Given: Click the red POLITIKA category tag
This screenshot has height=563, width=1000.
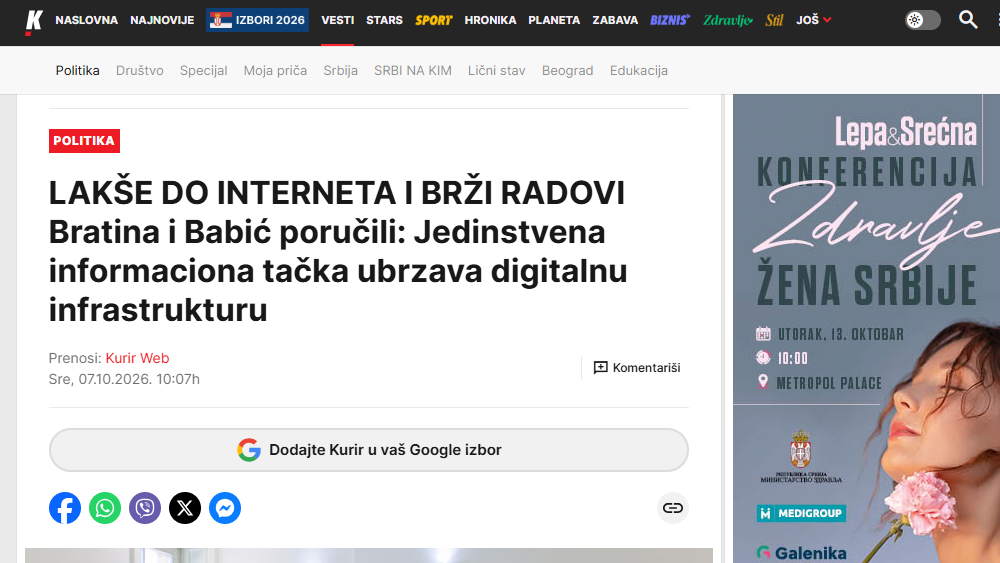Looking at the screenshot, I should click(84, 141).
